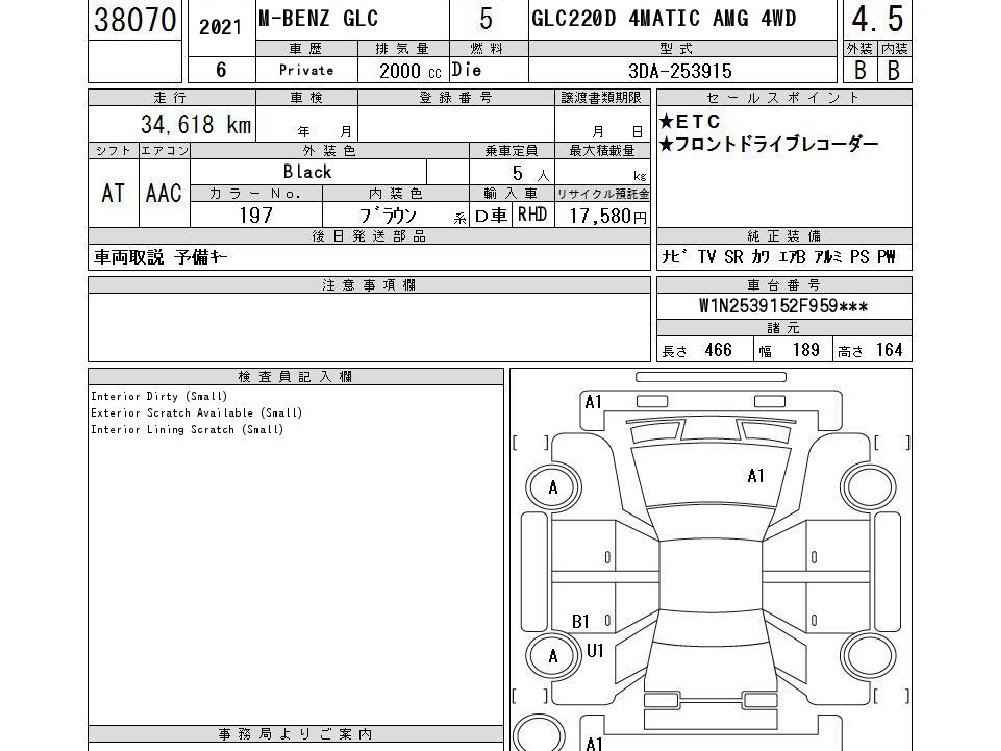Image resolution: width=1001 pixels, height=751 pixels.
Task: Click the mileage value 34,618 km
Action: click(x=196, y=124)
